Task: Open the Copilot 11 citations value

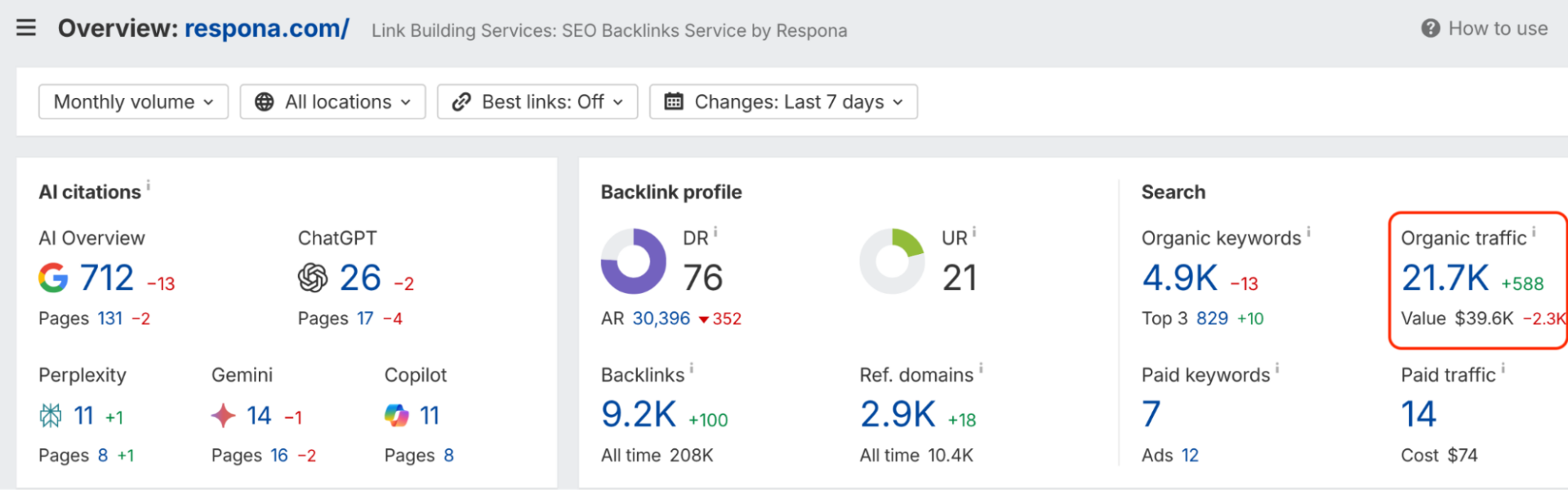Action: coord(430,416)
